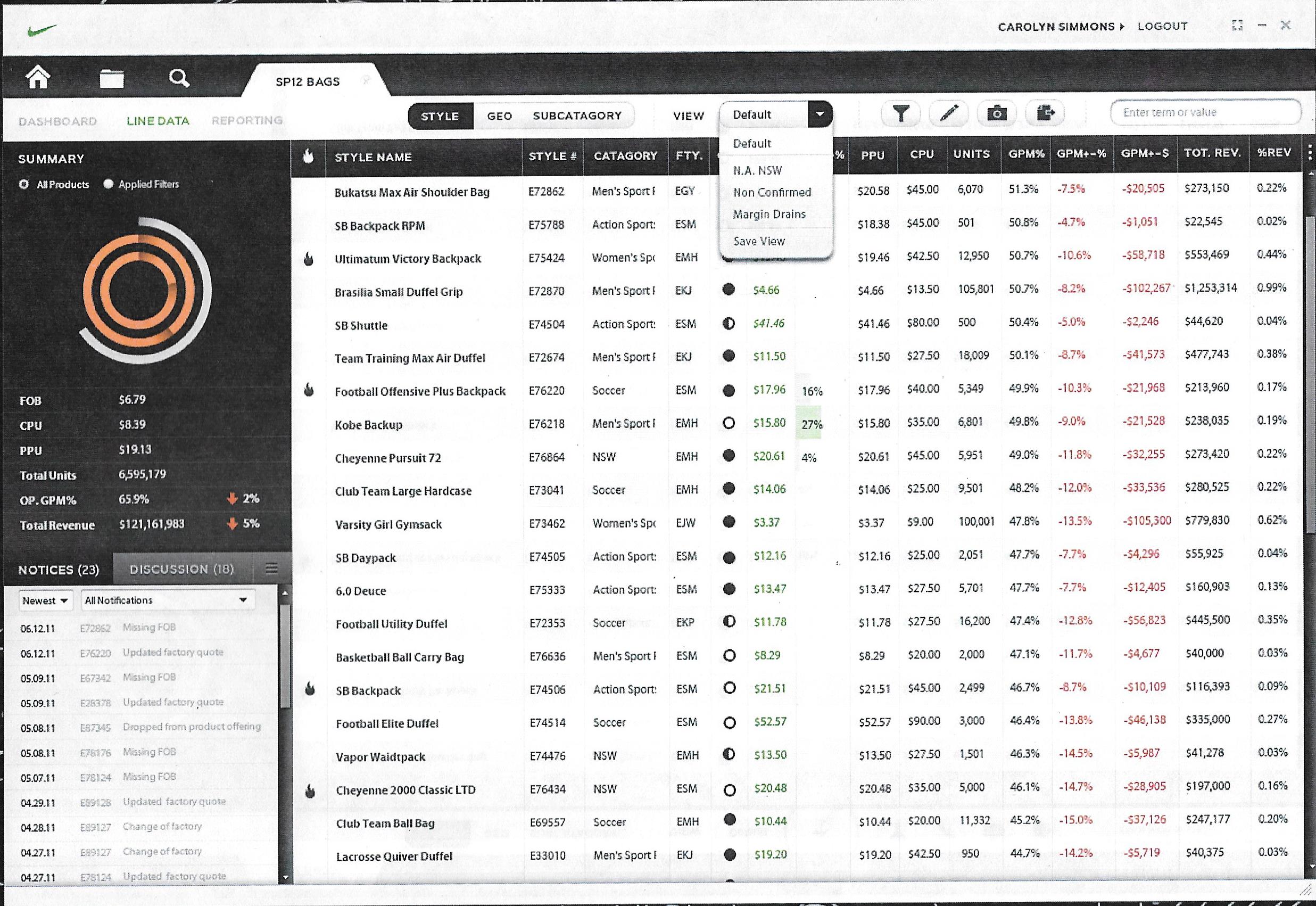Select the All Products radio button
This screenshot has height=906, width=1316.
click(24, 185)
